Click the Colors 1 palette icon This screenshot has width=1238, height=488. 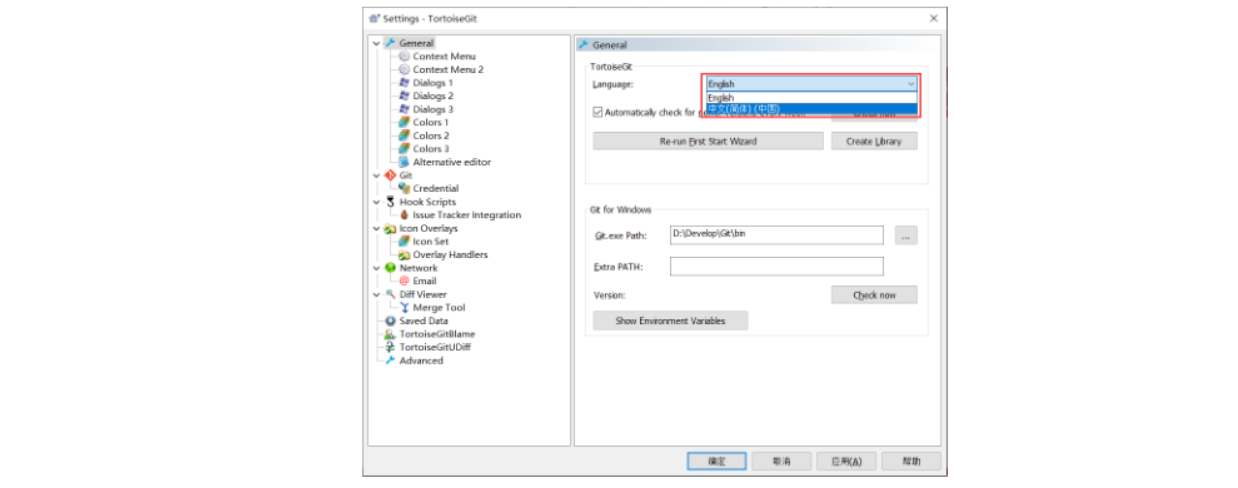click(x=404, y=122)
